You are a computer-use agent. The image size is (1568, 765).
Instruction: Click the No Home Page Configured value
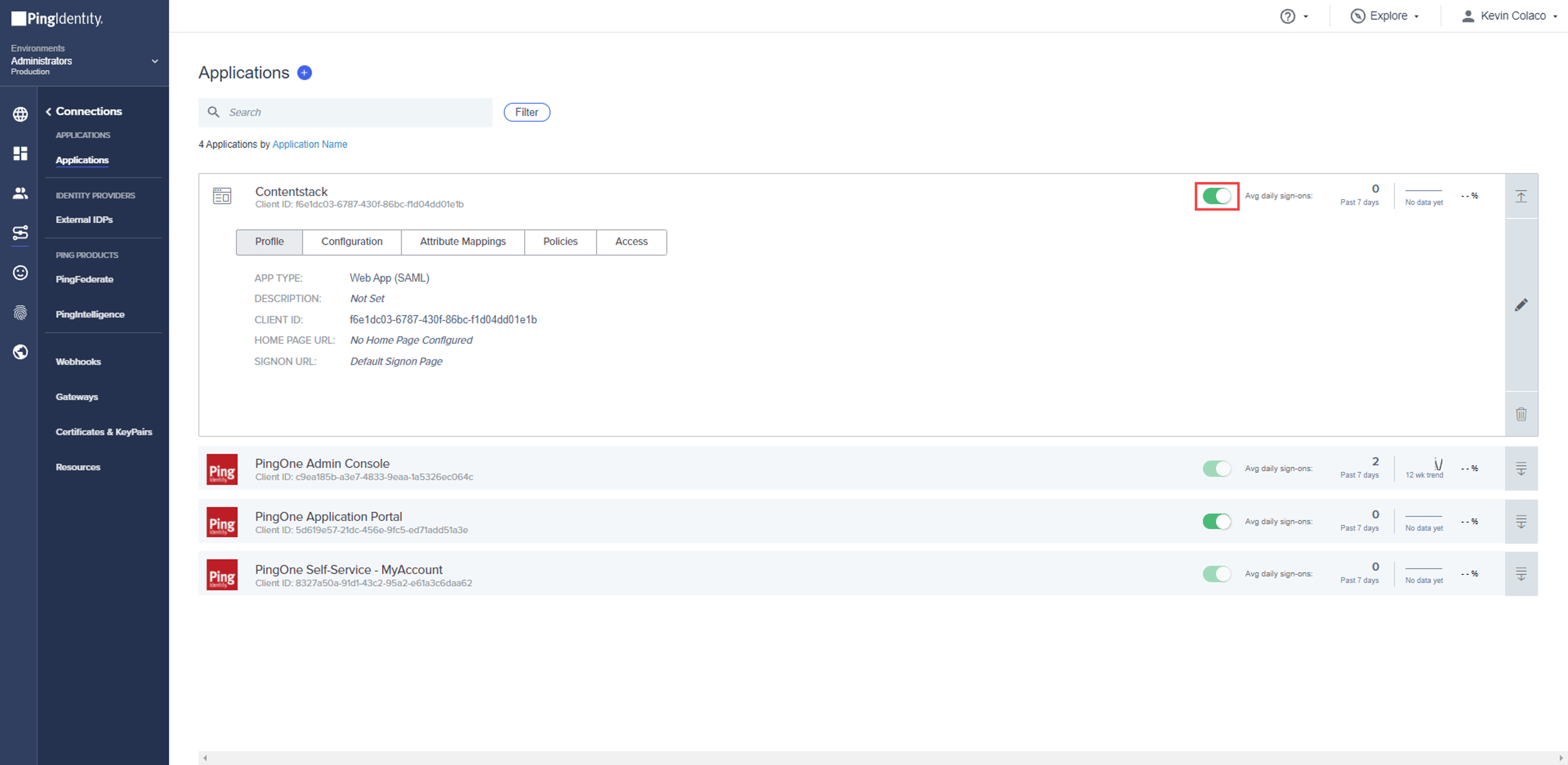[411, 340]
